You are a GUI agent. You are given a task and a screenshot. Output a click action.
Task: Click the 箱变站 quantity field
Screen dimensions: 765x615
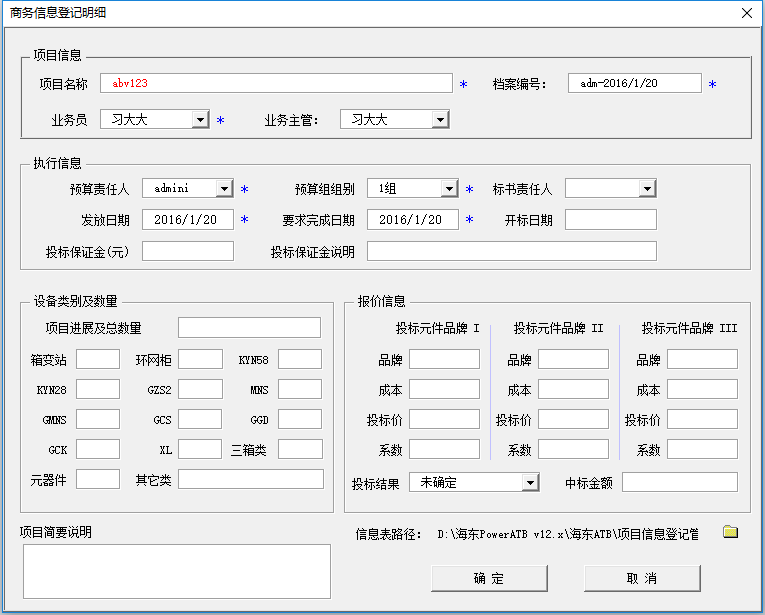click(97, 359)
